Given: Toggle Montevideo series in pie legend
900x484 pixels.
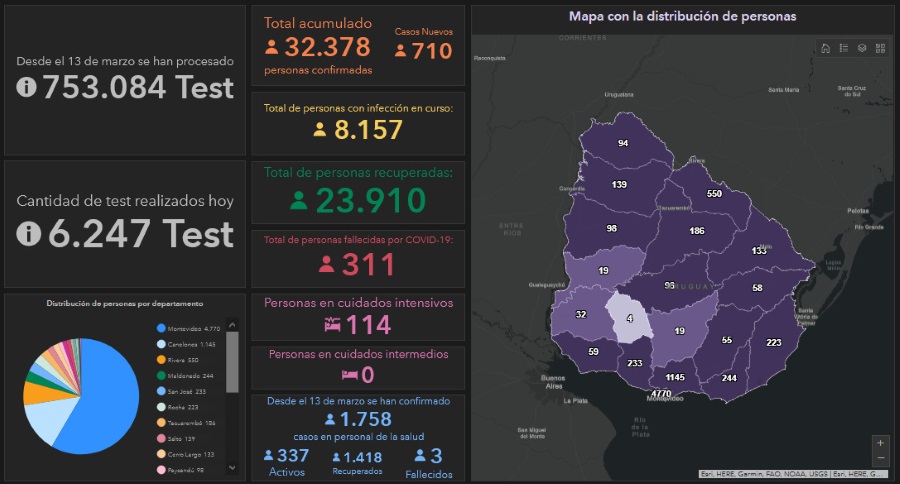Looking at the screenshot, I should point(190,329).
